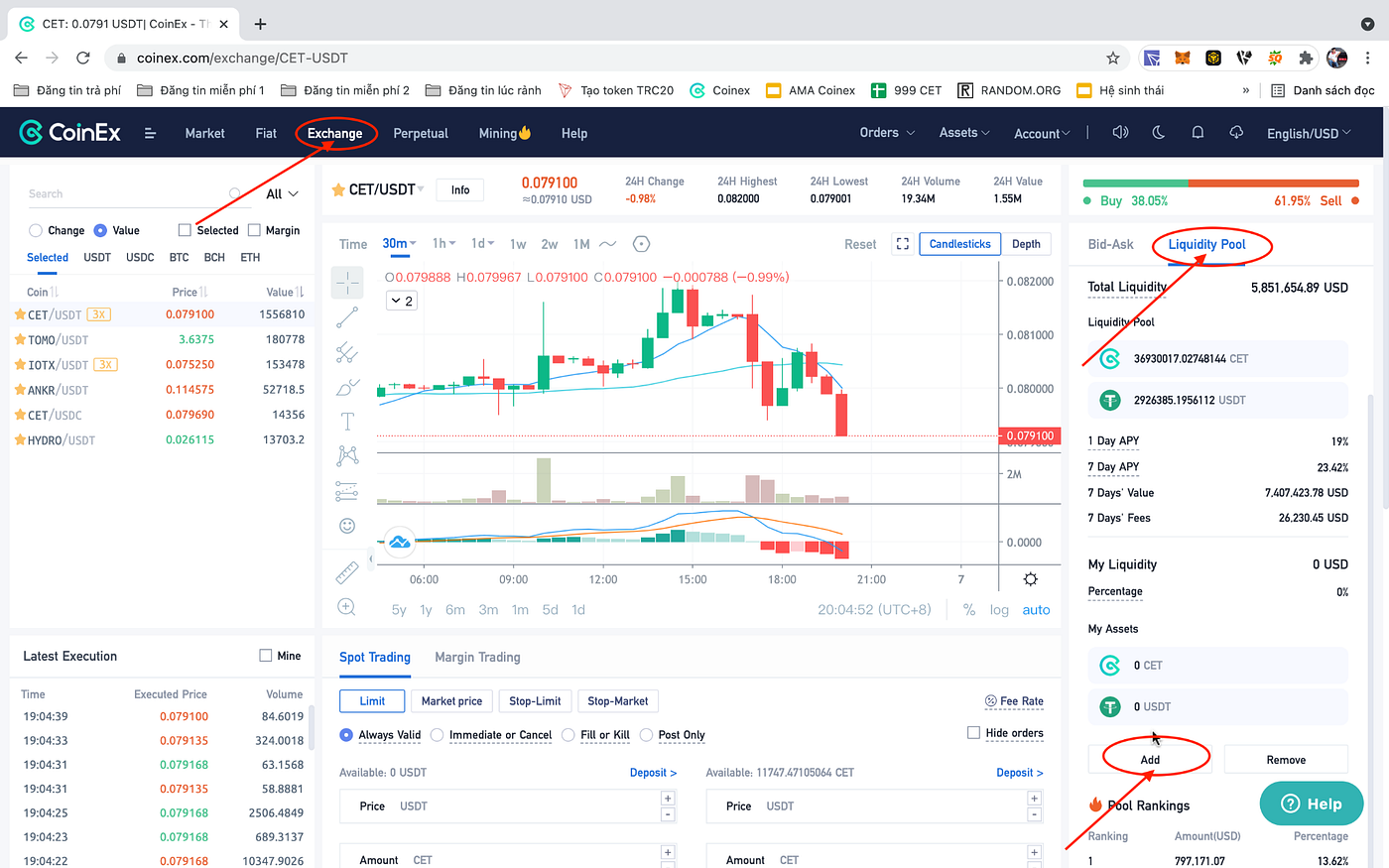The width and height of the screenshot is (1389, 868).
Task: Open notifications bell icon
Action: (x=1198, y=133)
